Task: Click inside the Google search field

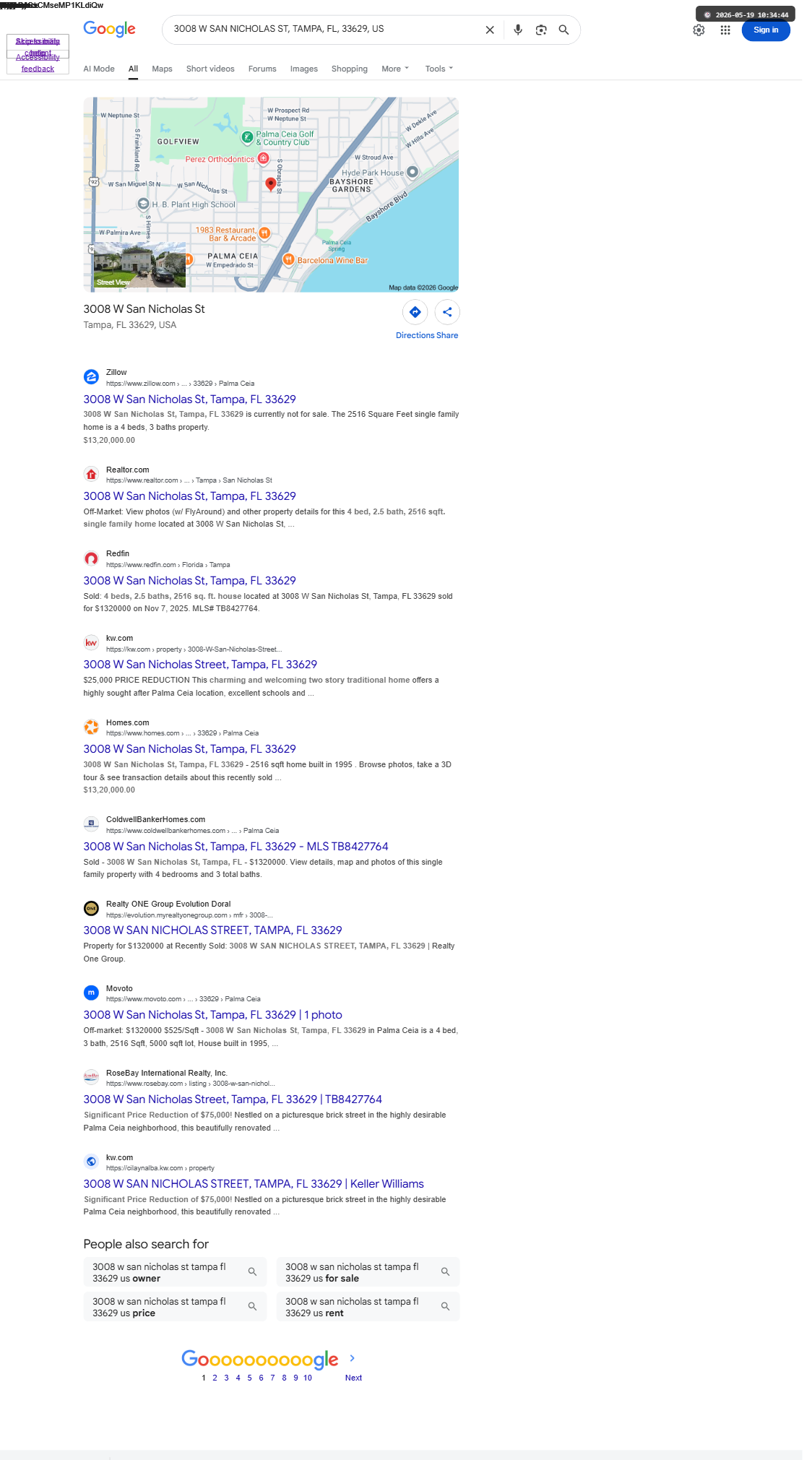Action: [325, 29]
